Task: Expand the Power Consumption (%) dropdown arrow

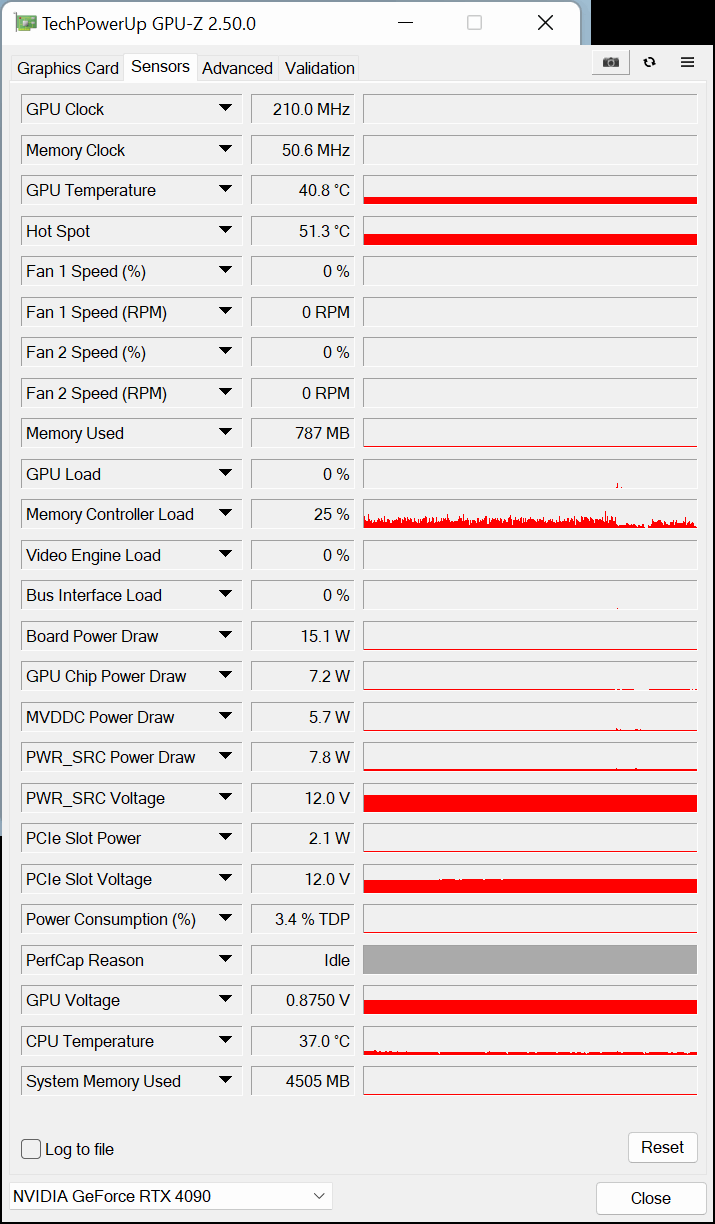Action: [x=226, y=919]
